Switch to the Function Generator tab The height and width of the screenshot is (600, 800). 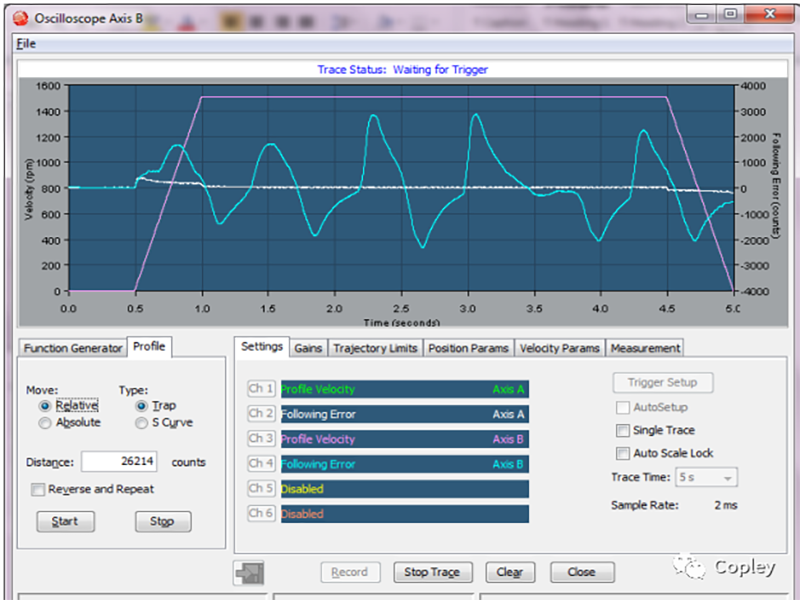(72, 348)
